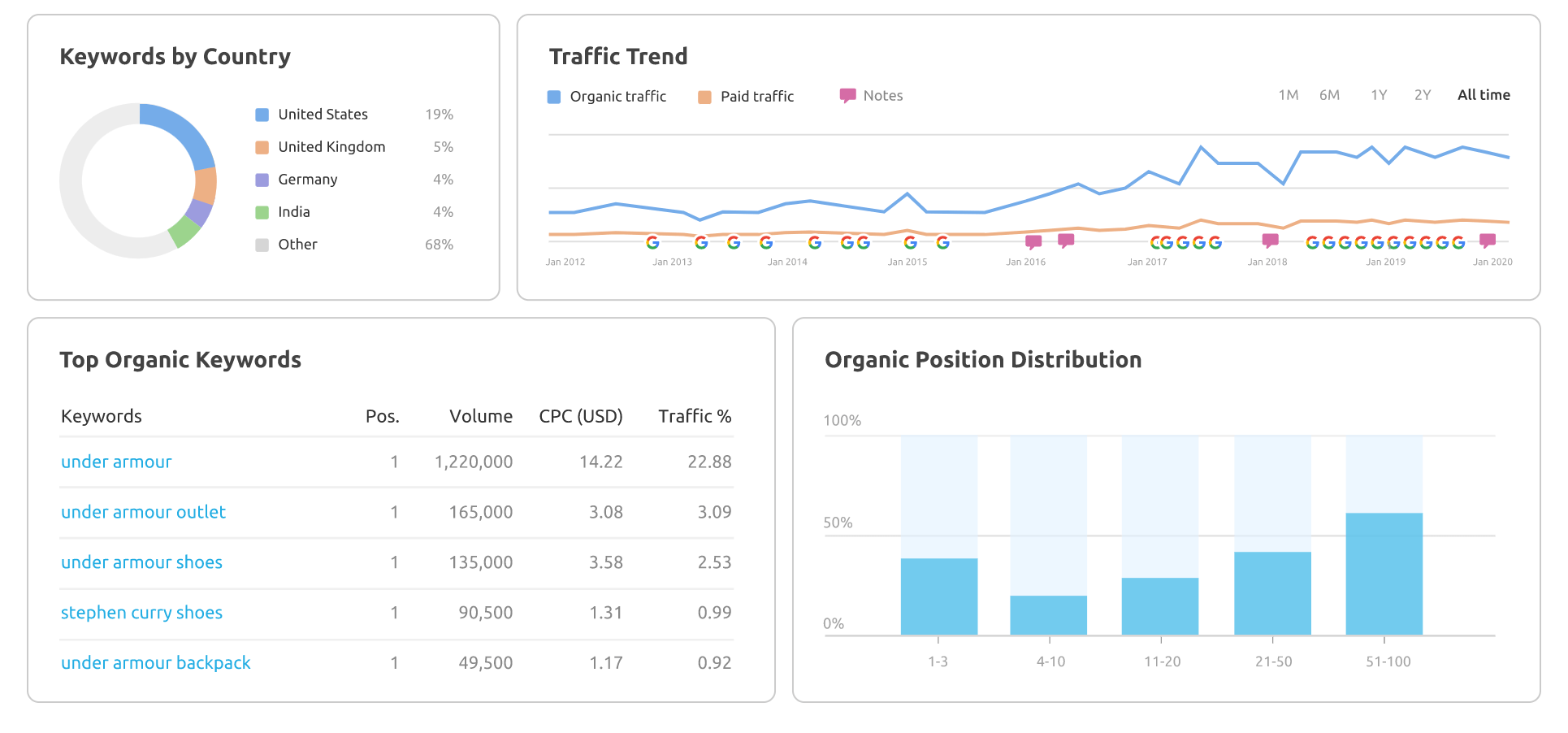Click the 1-3 positions bar
1568x733 pixels.
tap(939, 596)
